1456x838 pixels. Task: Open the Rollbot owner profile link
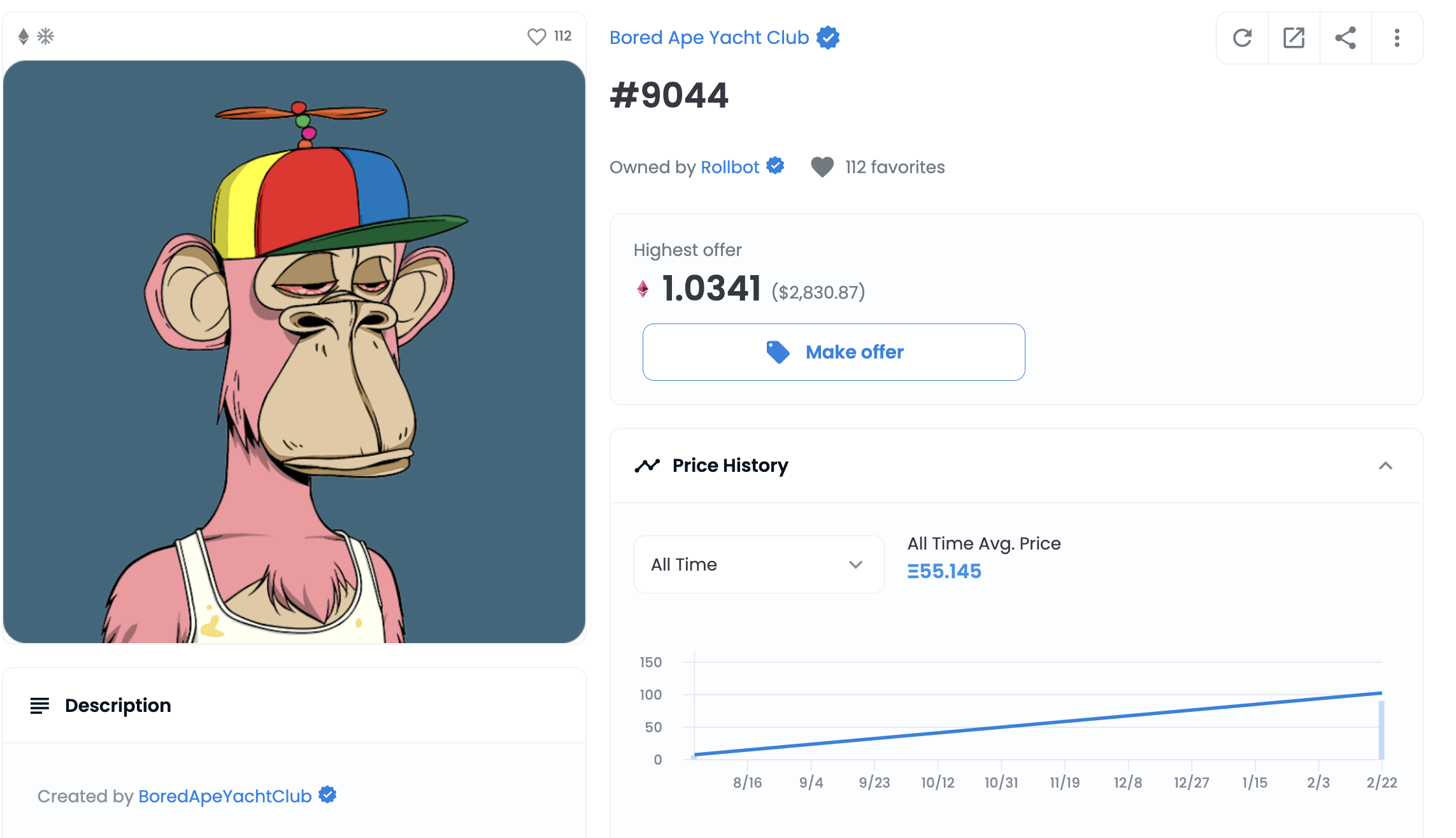[x=730, y=167]
